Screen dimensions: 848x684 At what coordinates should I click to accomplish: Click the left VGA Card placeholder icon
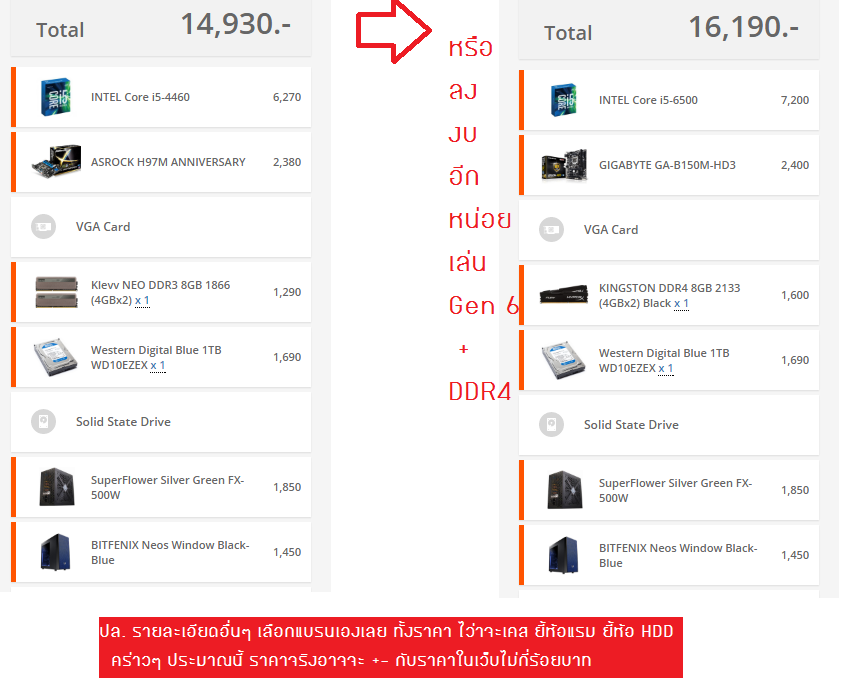[x=43, y=227]
